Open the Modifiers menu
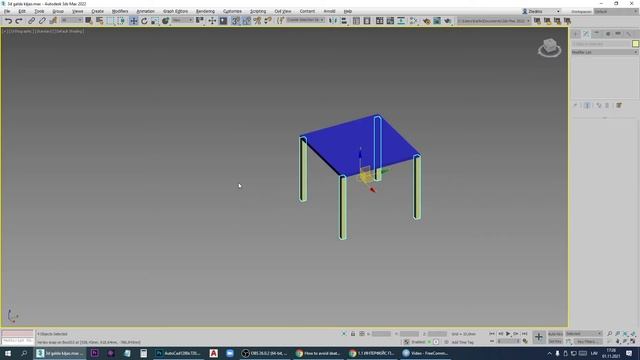 [x=120, y=11]
